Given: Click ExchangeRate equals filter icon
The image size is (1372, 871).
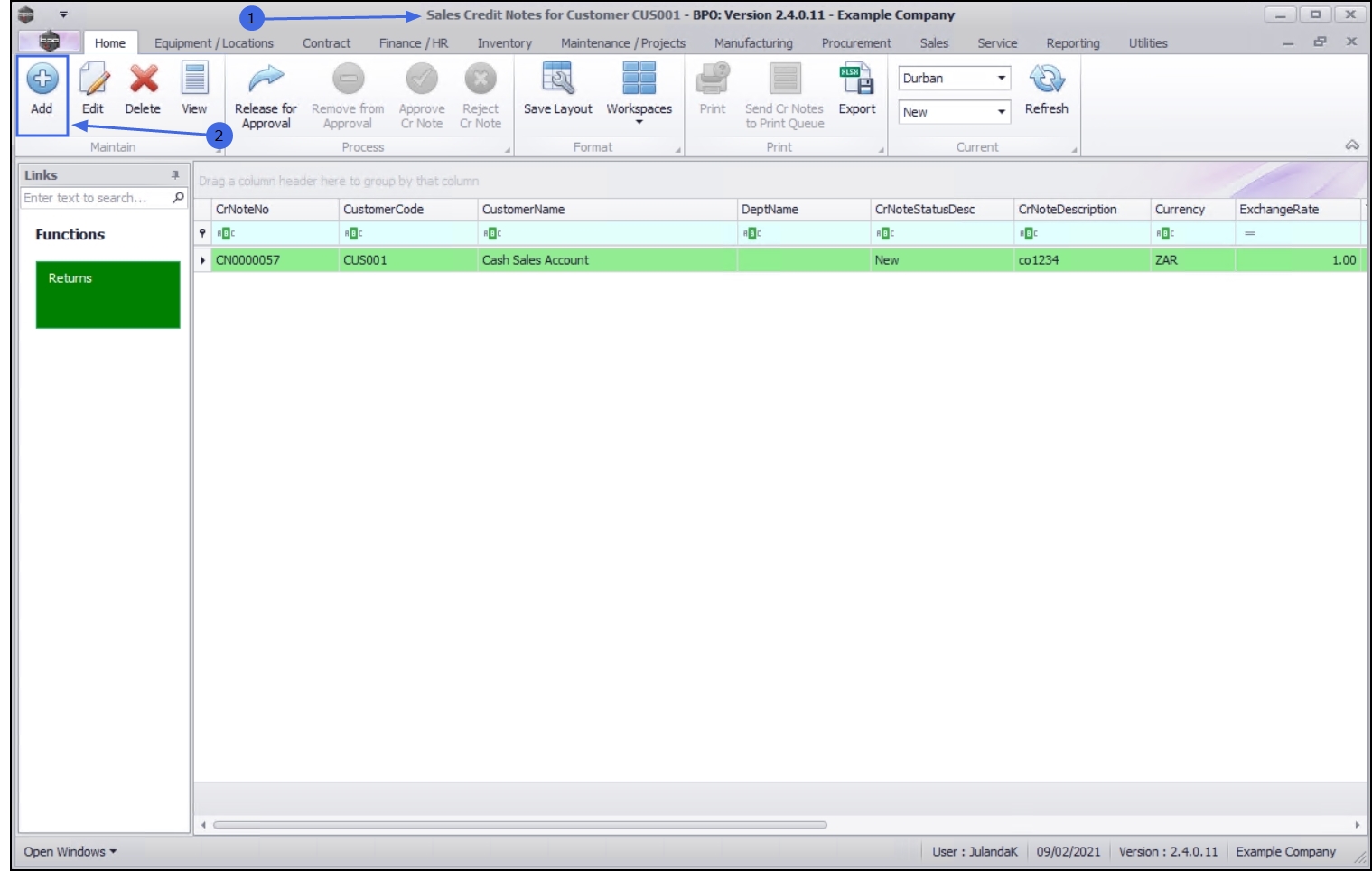Looking at the screenshot, I should pyautogui.click(x=1250, y=233).
